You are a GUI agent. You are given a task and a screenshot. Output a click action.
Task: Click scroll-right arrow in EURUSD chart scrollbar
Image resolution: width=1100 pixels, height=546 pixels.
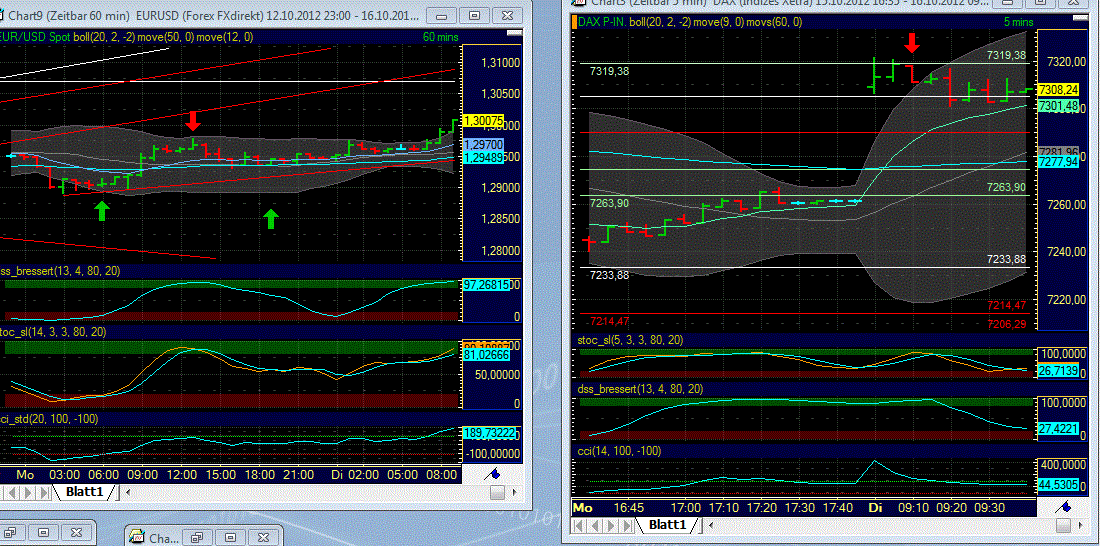point(515,493)
